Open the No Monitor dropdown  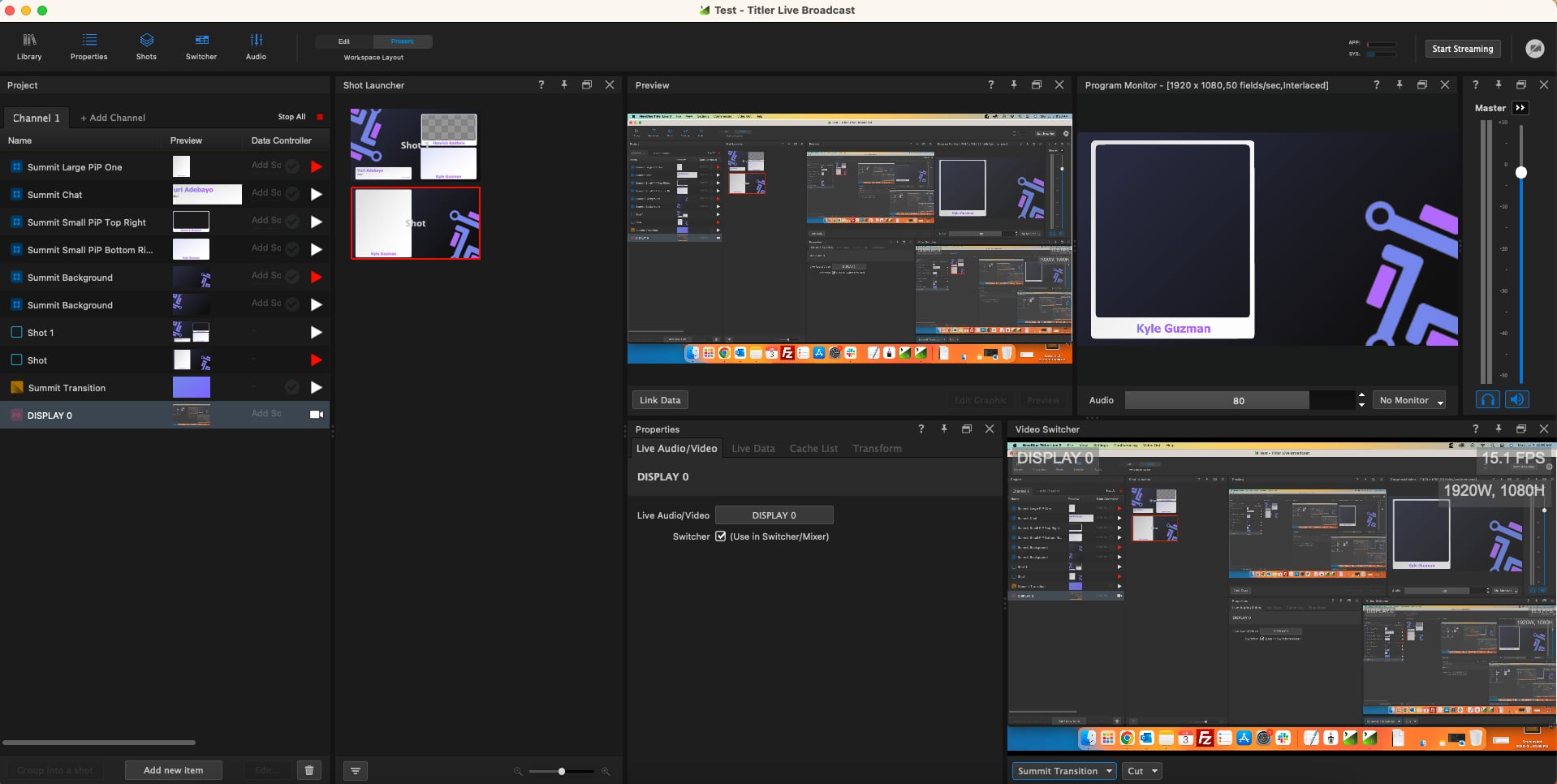click(x=1410, y=400)
